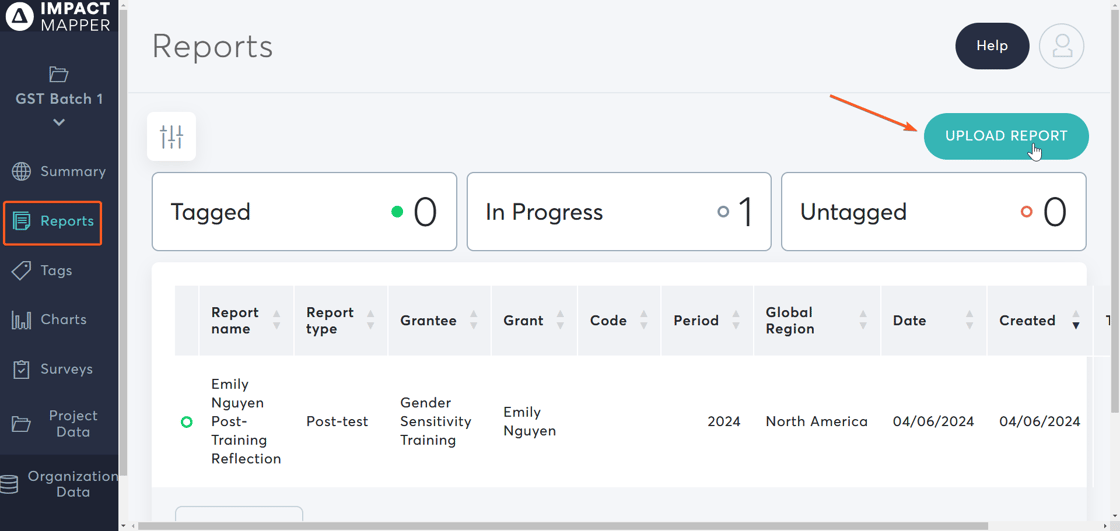Filter by the In Progress status card
This screenshot has height=531, width=1120.
[x=618, y=212]
